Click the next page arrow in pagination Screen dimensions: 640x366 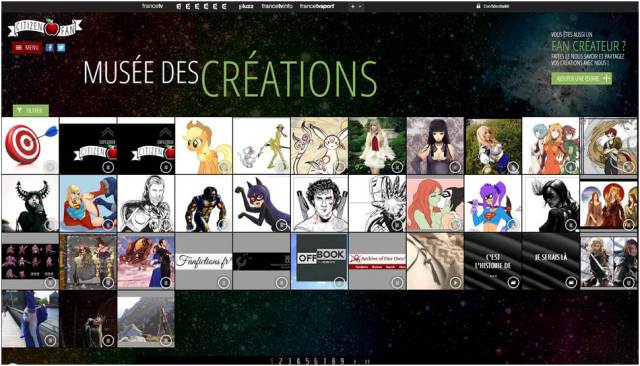click(x=355, y=362)
